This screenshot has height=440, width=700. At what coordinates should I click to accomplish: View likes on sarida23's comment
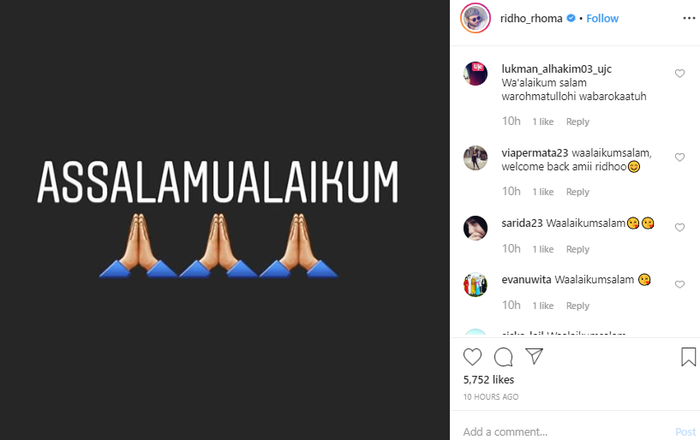pos(543,249)
